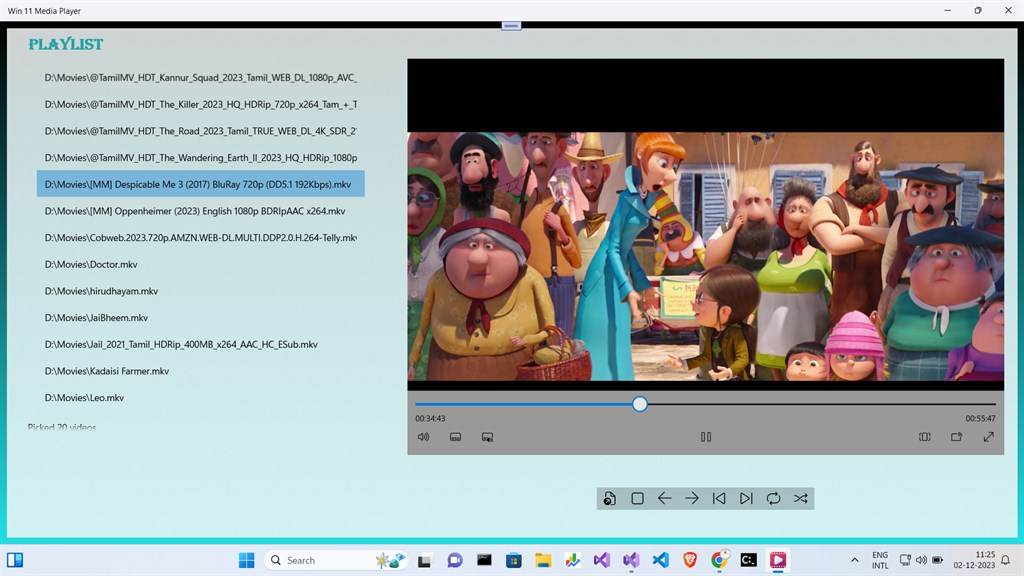Click the left arrow seek-backward button
This screenshot has width=1024, height=576.
(x=665, y=499)
